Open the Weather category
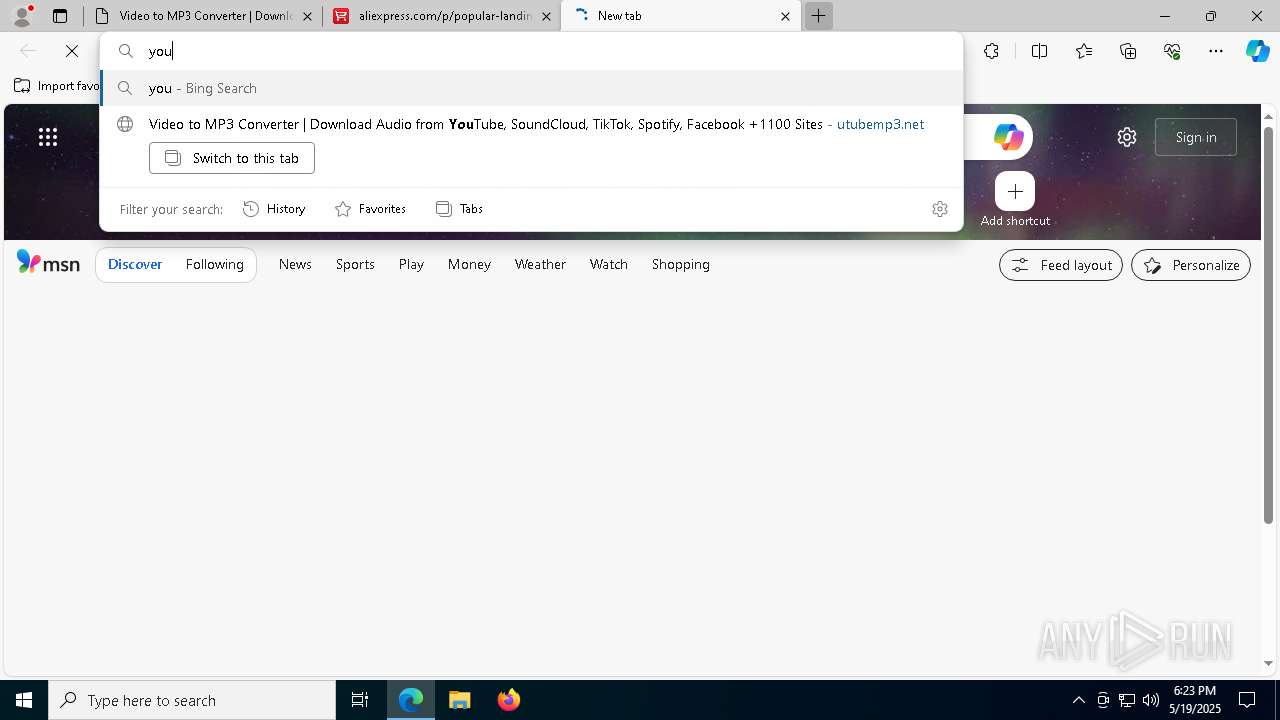Image resolution: width=1280 pixels, height=720 pixels. [540, 265]
